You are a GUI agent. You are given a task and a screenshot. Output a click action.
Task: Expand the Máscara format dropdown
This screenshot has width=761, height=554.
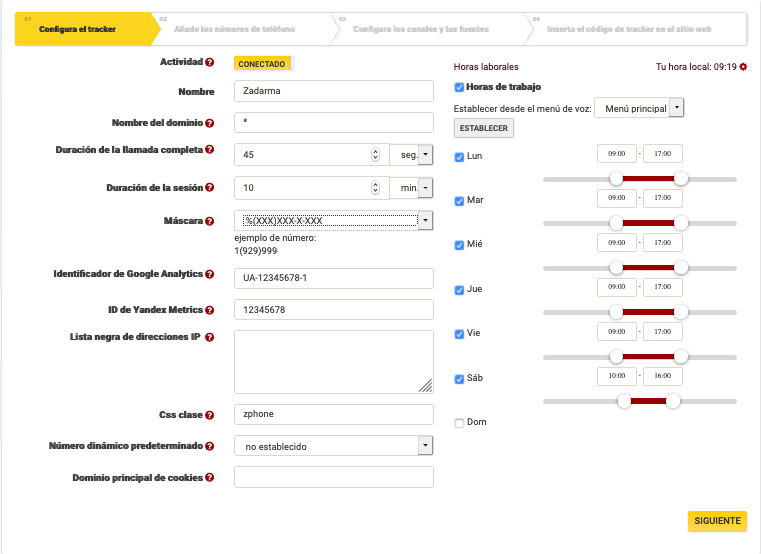coord(333,220)
